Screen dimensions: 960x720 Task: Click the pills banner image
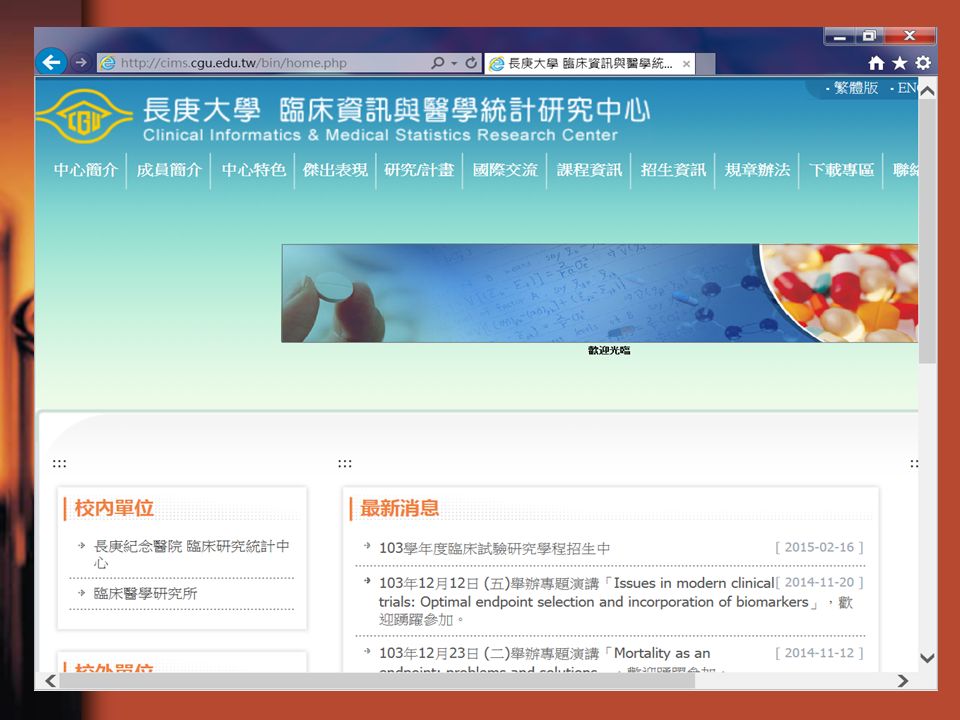pos(599,293)
